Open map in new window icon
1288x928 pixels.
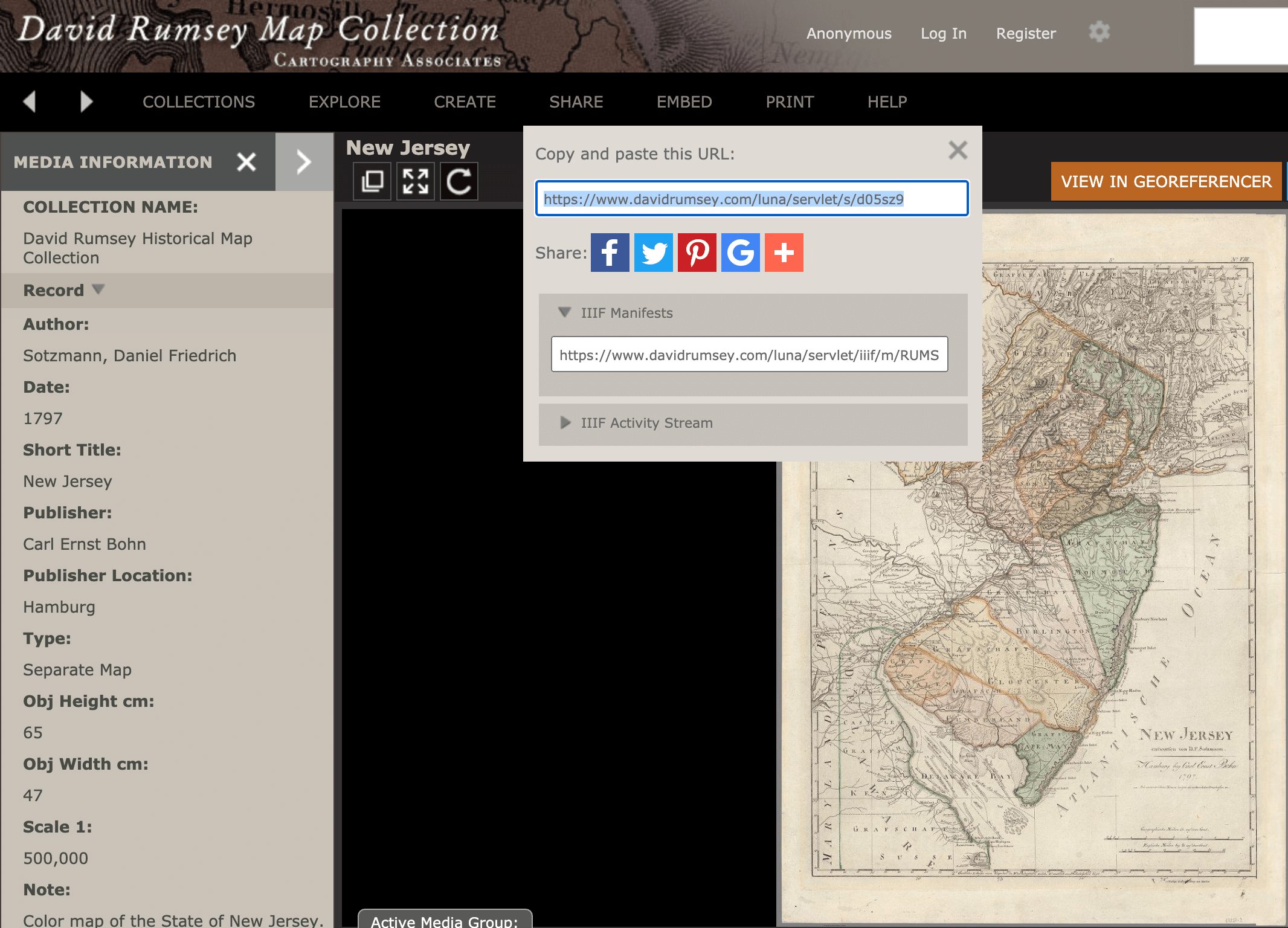click(372, 181)
